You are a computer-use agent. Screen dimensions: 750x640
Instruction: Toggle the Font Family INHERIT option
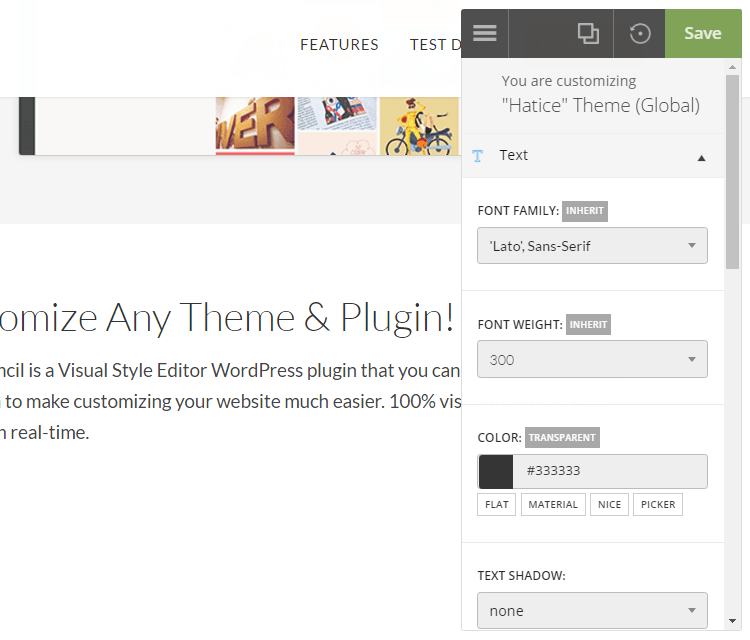click(585, 211)
